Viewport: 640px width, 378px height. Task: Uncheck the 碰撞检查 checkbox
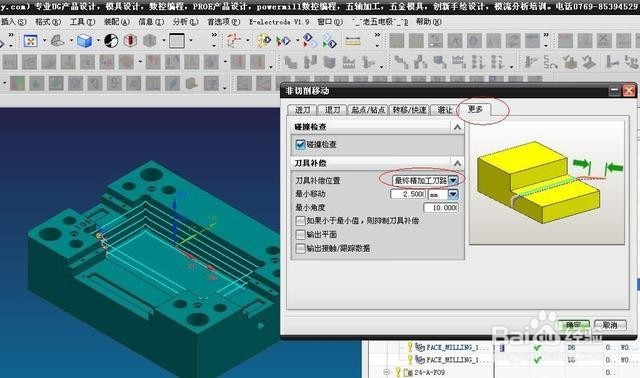pos(300,145)
